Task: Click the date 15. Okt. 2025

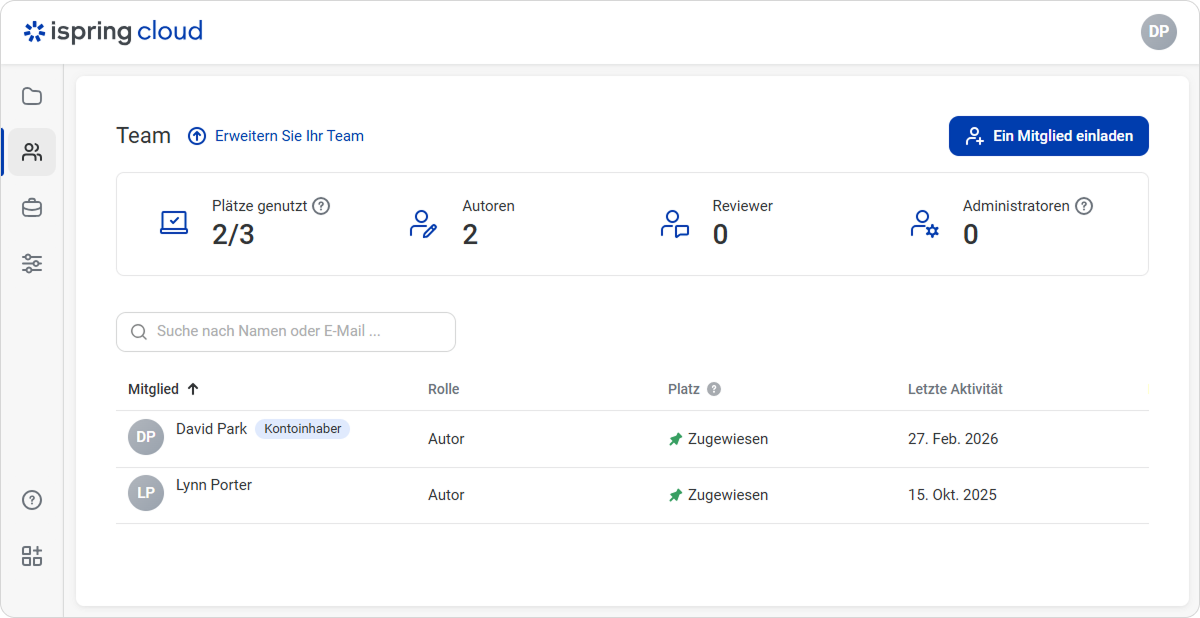Action: pos(952,495)
